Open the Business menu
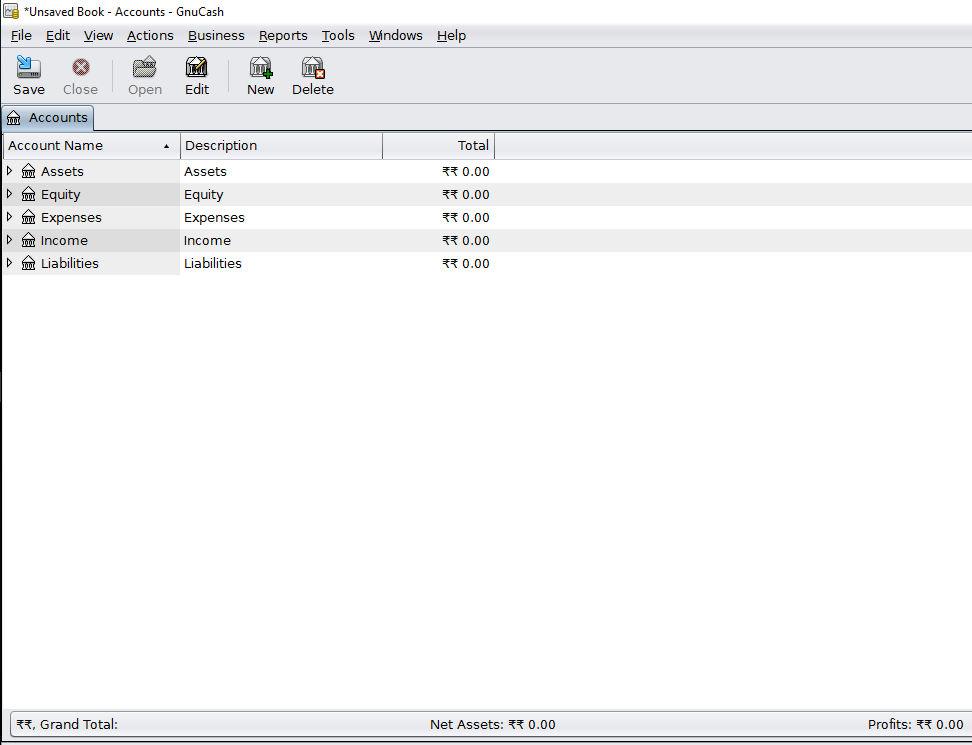This screenshot has height=745, width=972. 216,35
